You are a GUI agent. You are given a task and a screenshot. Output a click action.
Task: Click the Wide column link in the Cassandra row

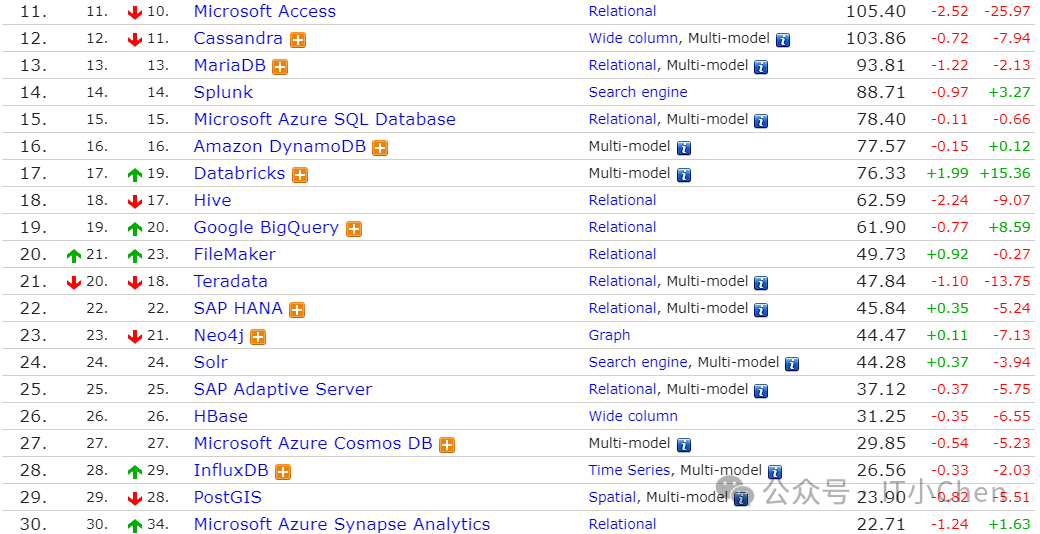[633, 38]
